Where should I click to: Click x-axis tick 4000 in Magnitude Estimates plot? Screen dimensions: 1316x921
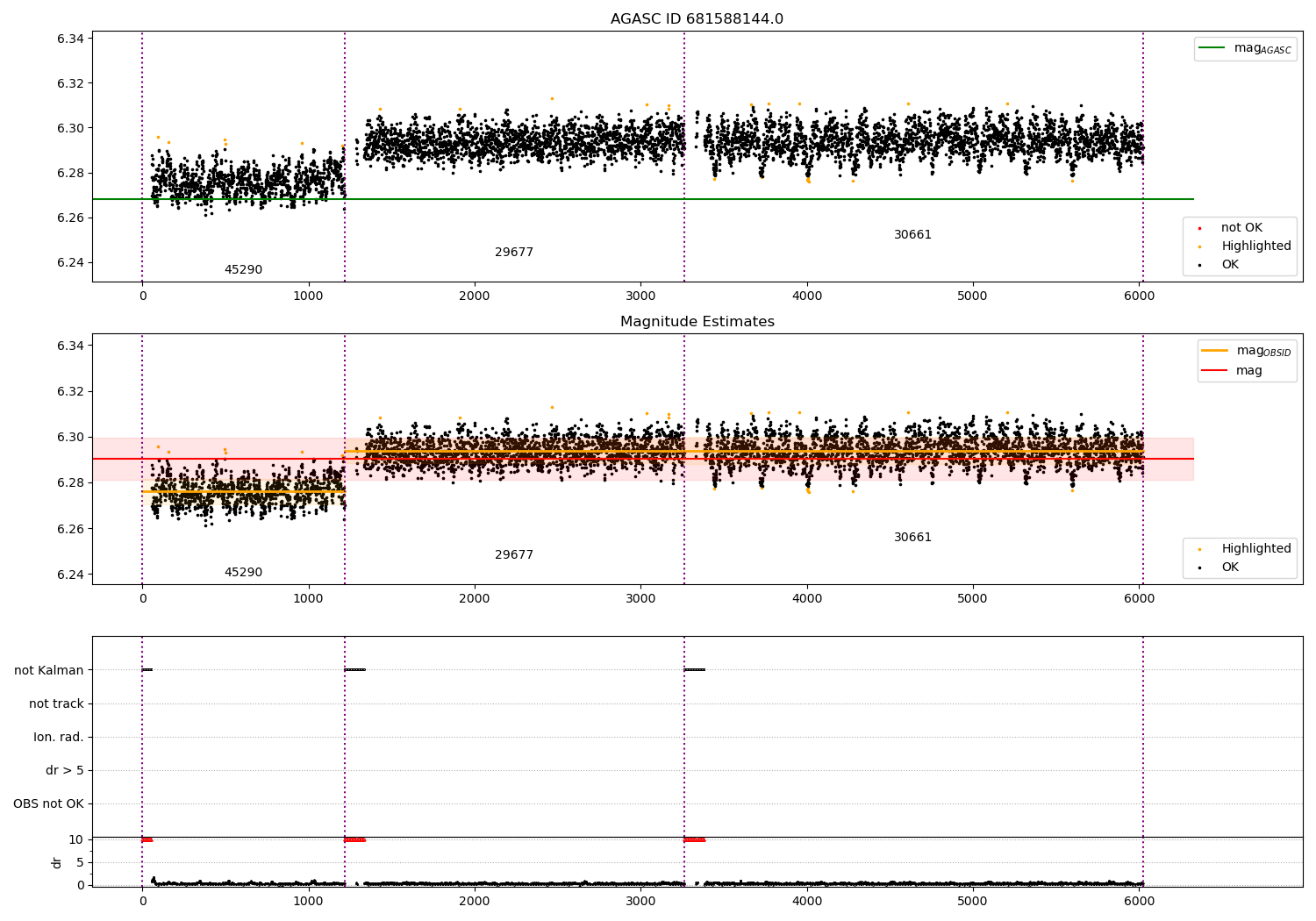(x=806, y=599)
